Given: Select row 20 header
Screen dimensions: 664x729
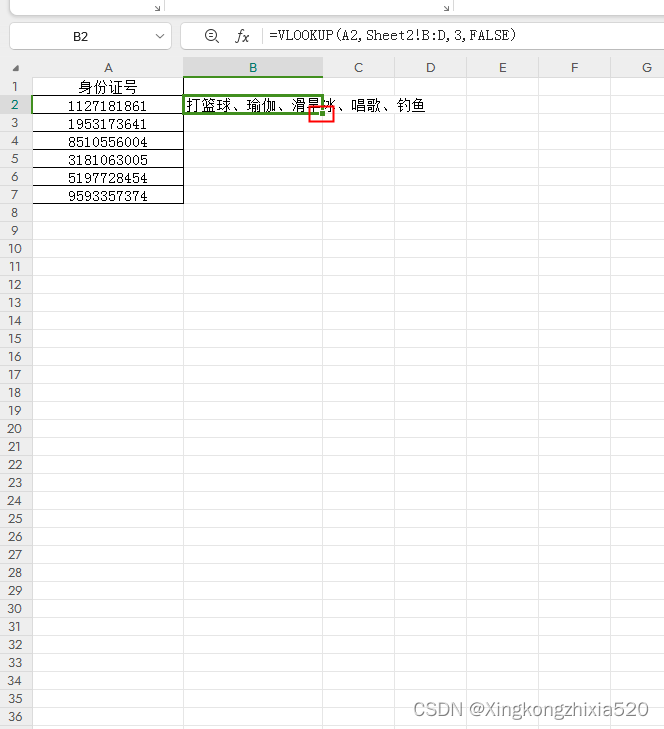Looking at the screenshot, I should click(15, 429).
